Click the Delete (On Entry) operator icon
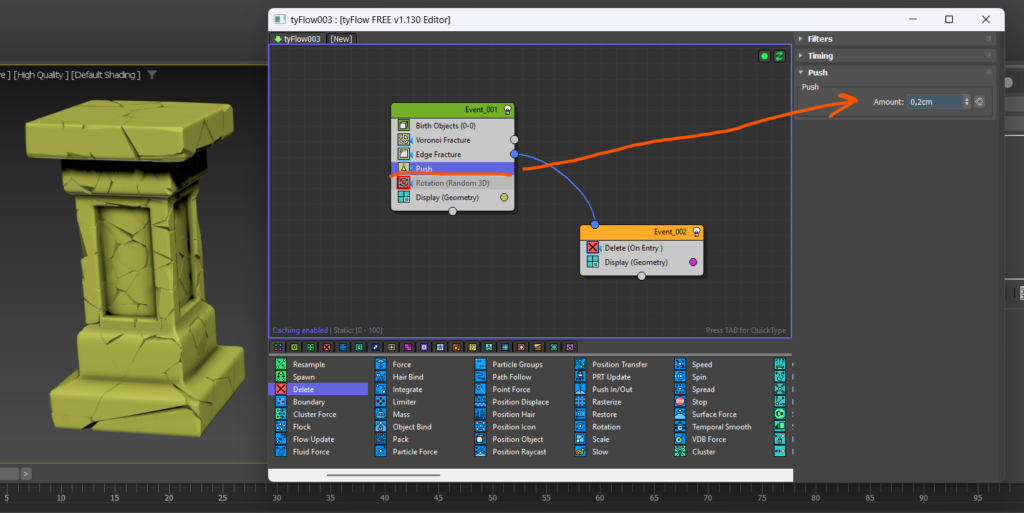The height and width of the screenshot is (513, 1024). coord(593,247)
